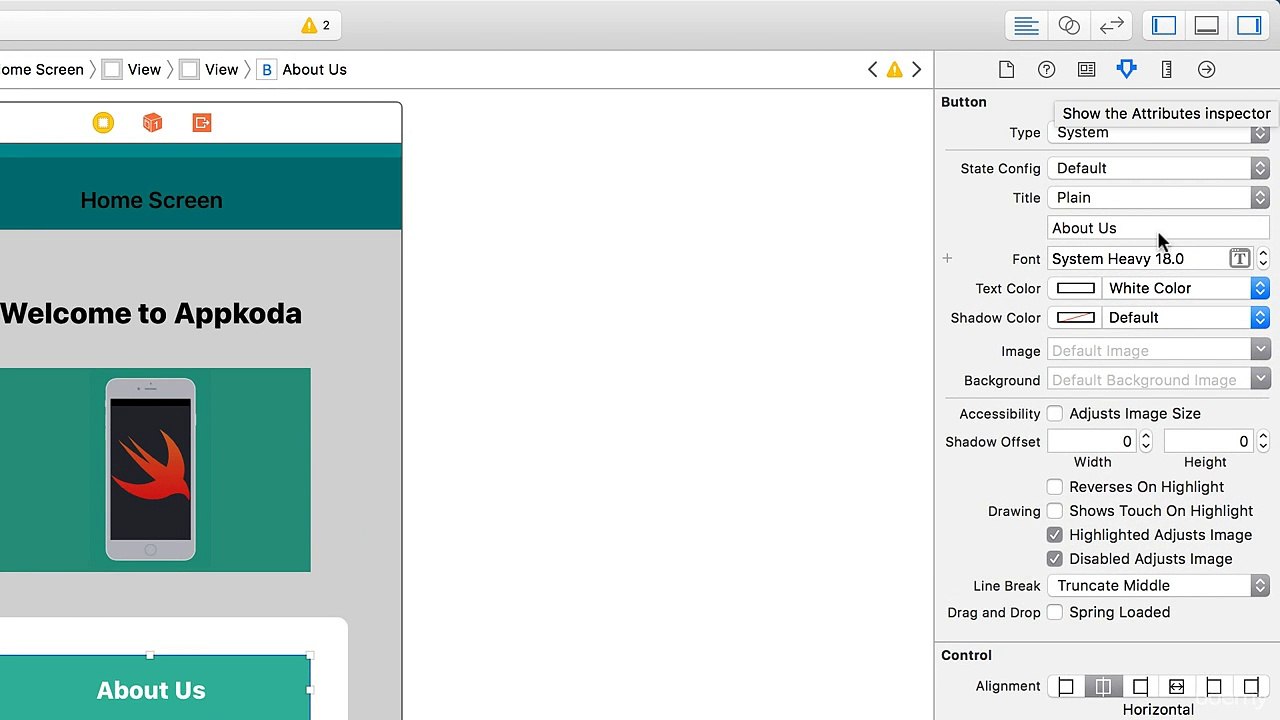This screenshot has height=720, width=1280.
Task: Select About Us in the jump bar
Action: tap(302, 69)
